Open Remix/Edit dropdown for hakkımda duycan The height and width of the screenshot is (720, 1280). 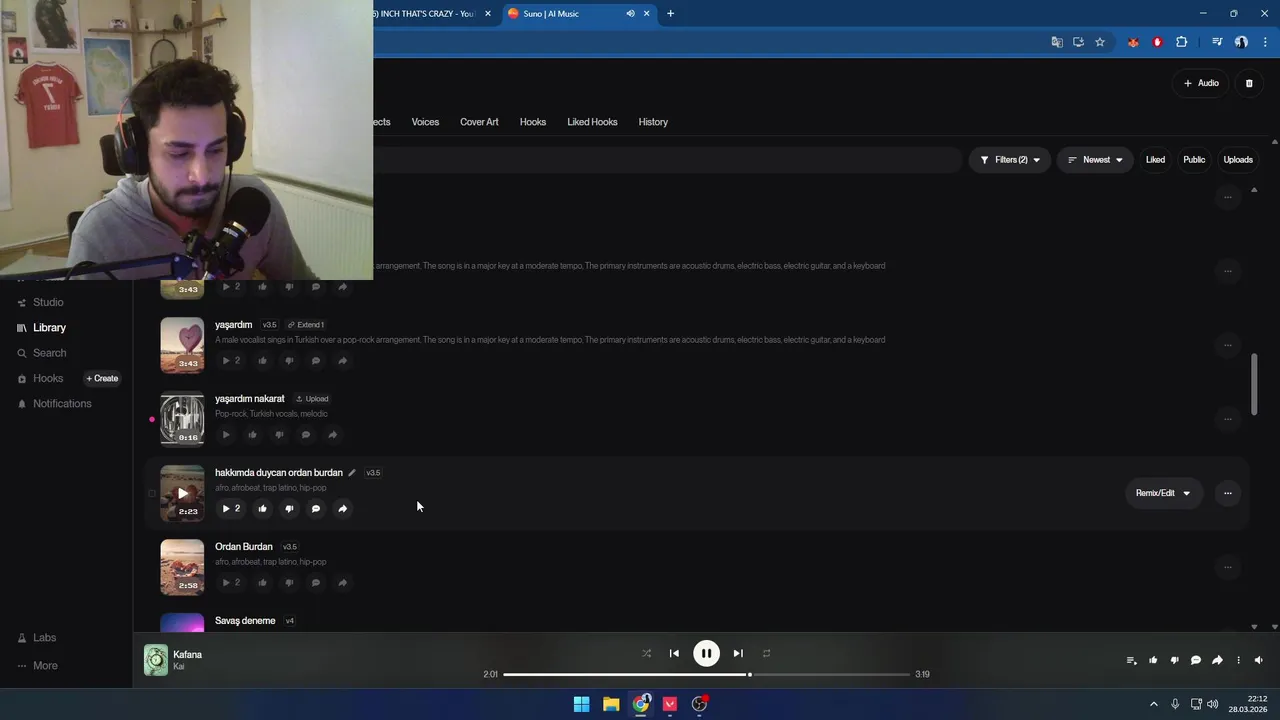tap(1163, 493)
